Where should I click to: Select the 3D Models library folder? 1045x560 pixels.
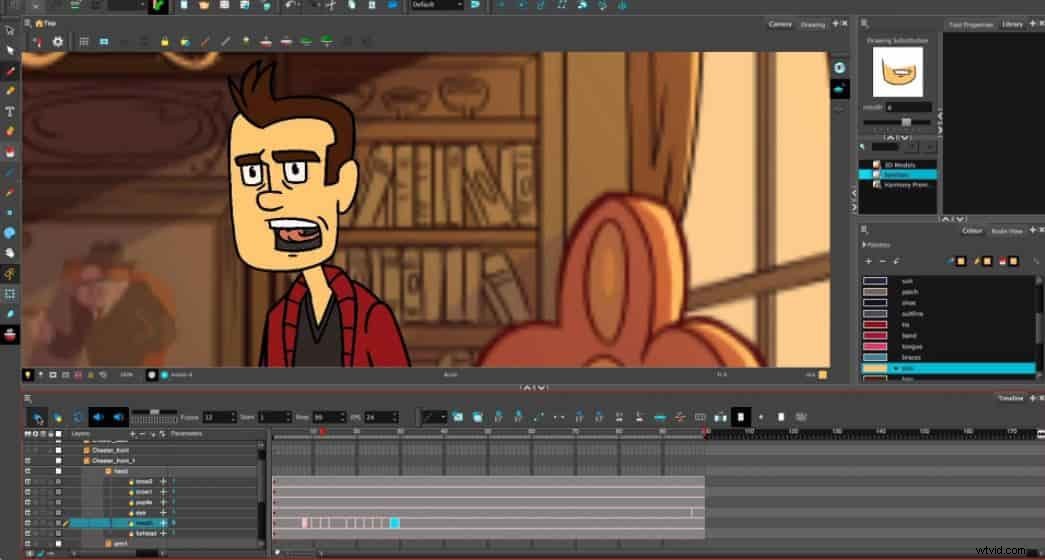[900, 165]
